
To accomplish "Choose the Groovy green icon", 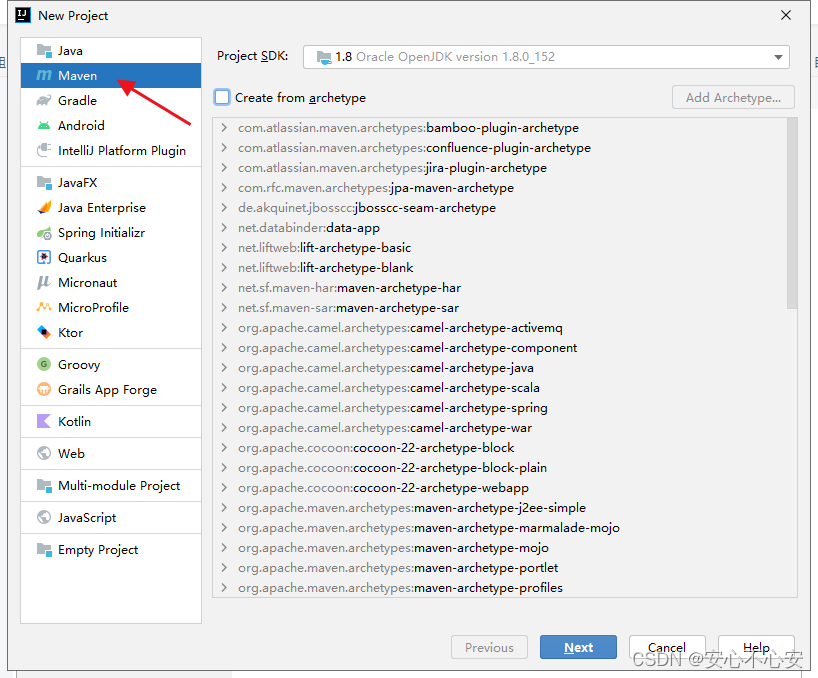I will coord(44,364).
